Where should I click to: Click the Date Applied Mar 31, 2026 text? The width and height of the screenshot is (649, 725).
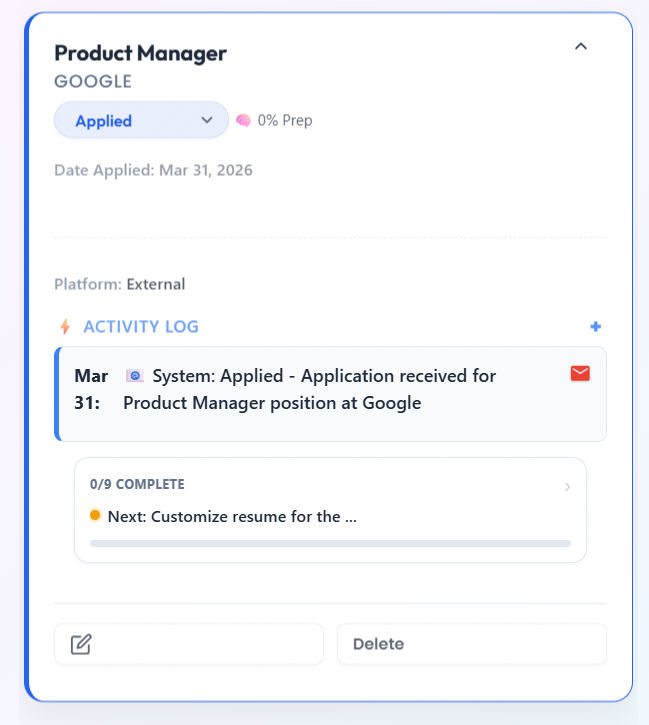(x=153, y=170)
